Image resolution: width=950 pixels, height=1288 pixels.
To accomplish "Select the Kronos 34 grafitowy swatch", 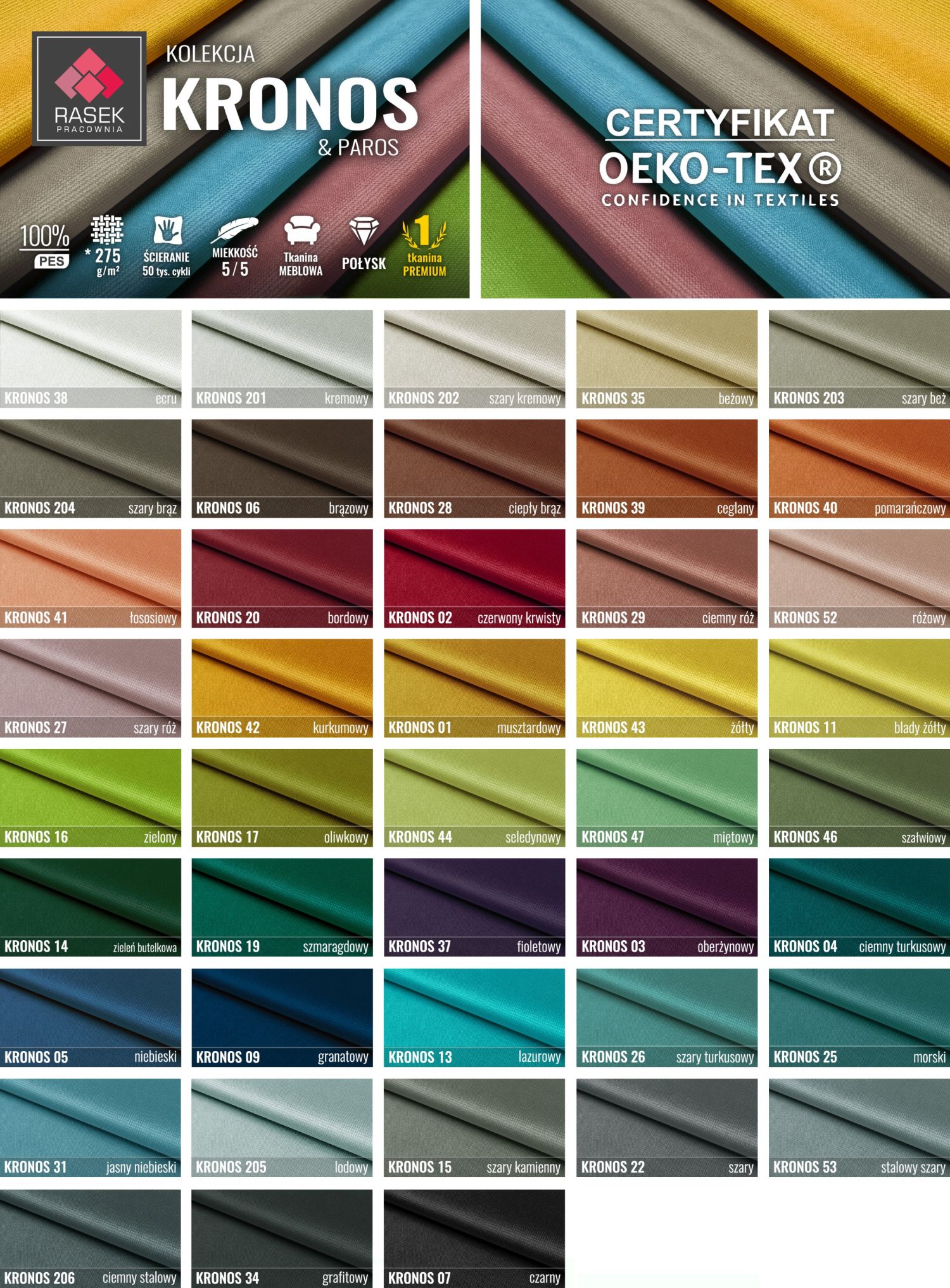I will (x=282, y=1238).
